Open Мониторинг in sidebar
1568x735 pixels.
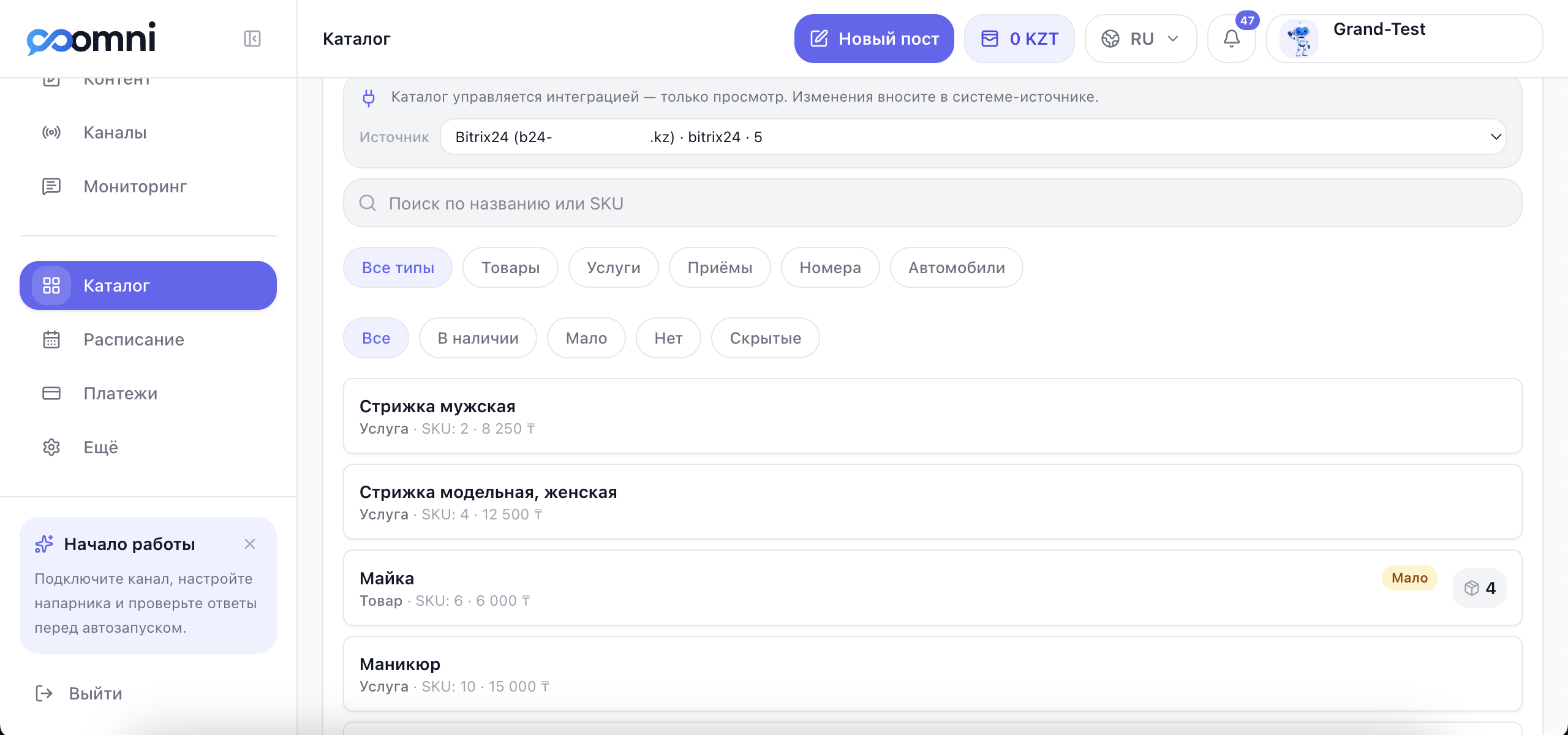pos(148,186)
